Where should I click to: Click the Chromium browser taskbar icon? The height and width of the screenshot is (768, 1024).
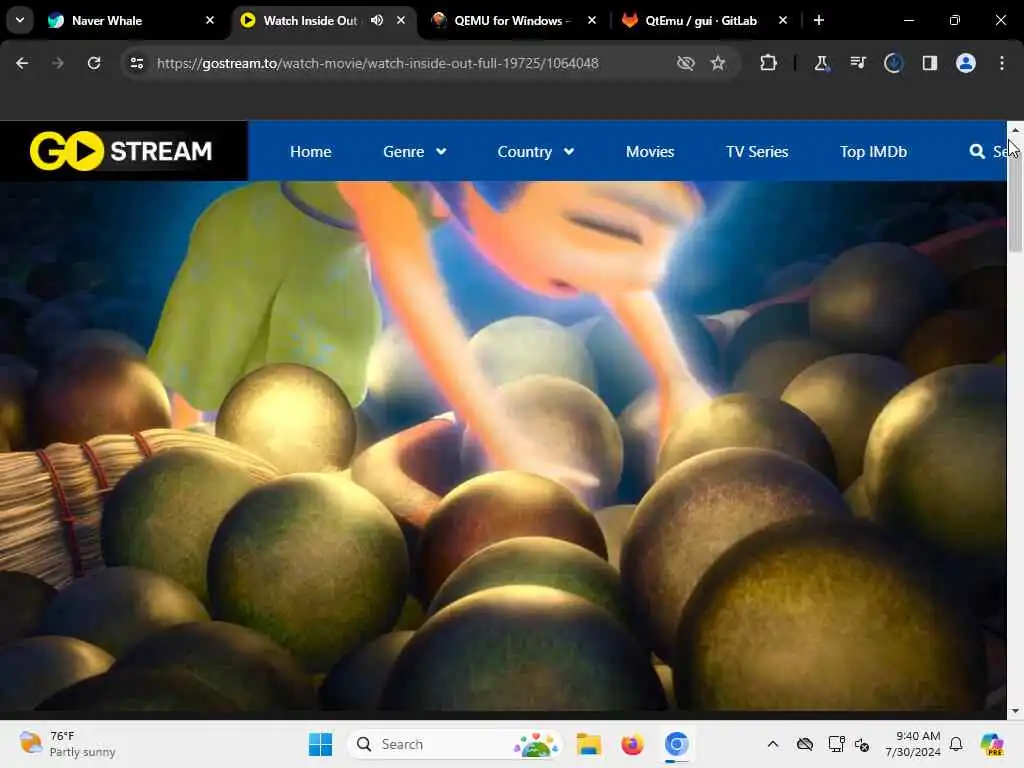pos(677,744)
